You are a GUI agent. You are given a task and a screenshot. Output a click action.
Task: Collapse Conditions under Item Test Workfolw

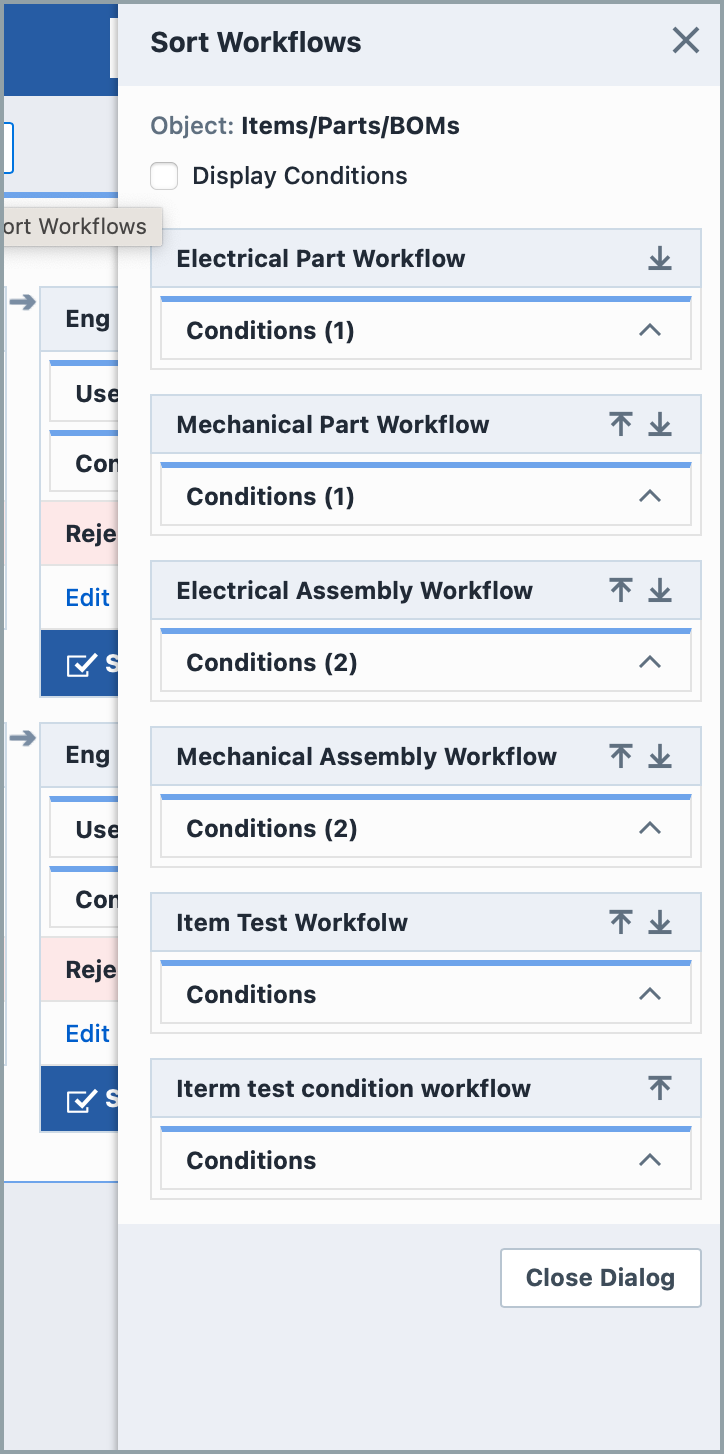click(649, 994)
